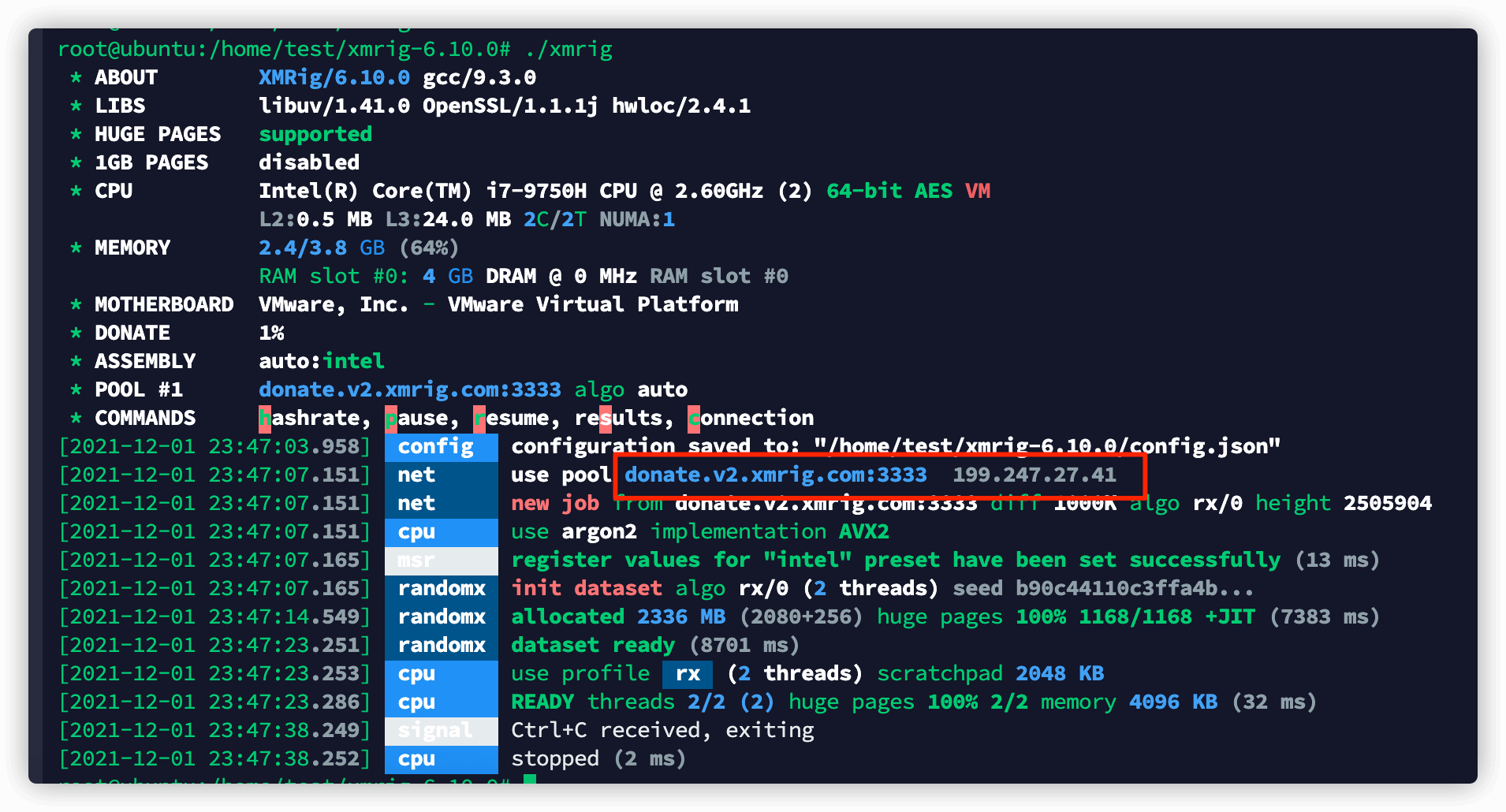This screenshot has width=1506, height=812.
Task: Click the 'height 2505904' value
Action: [1344, 503]
